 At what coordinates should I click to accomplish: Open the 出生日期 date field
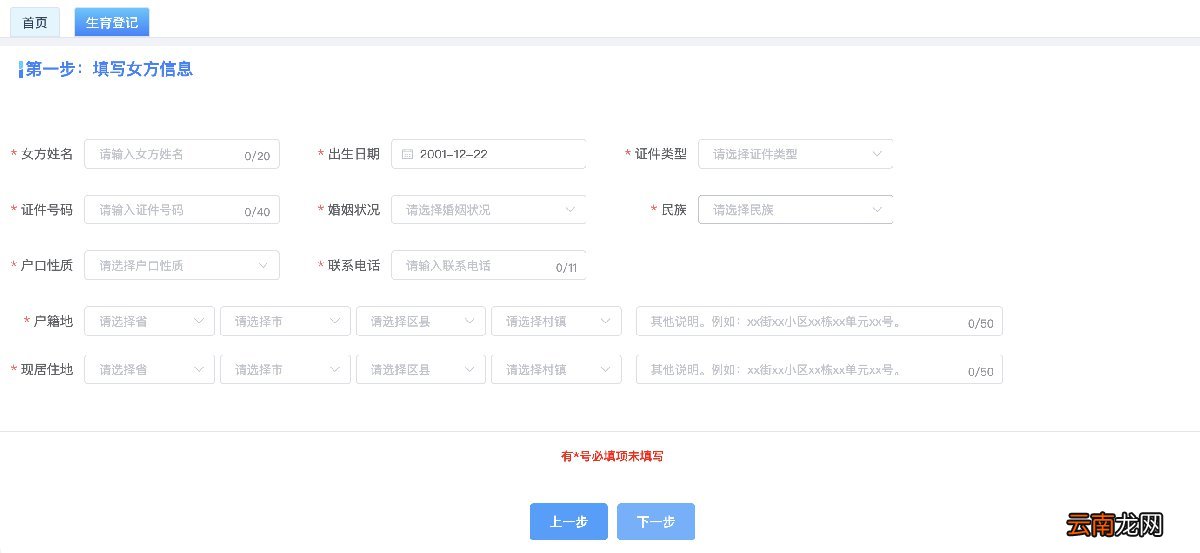(489, 154)
